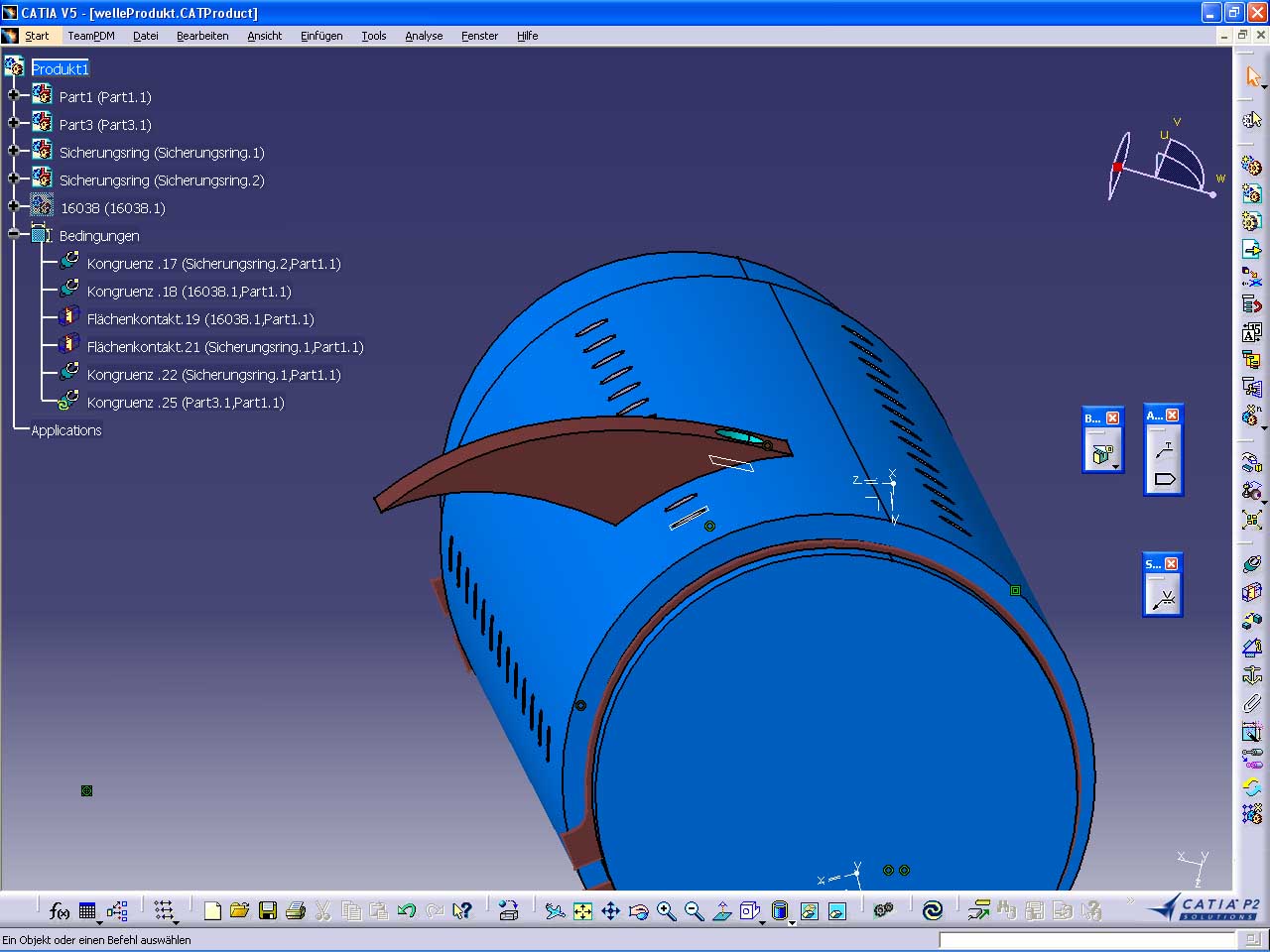
Task: Click the Generate Numbering icon
Action: (1252, 332)
